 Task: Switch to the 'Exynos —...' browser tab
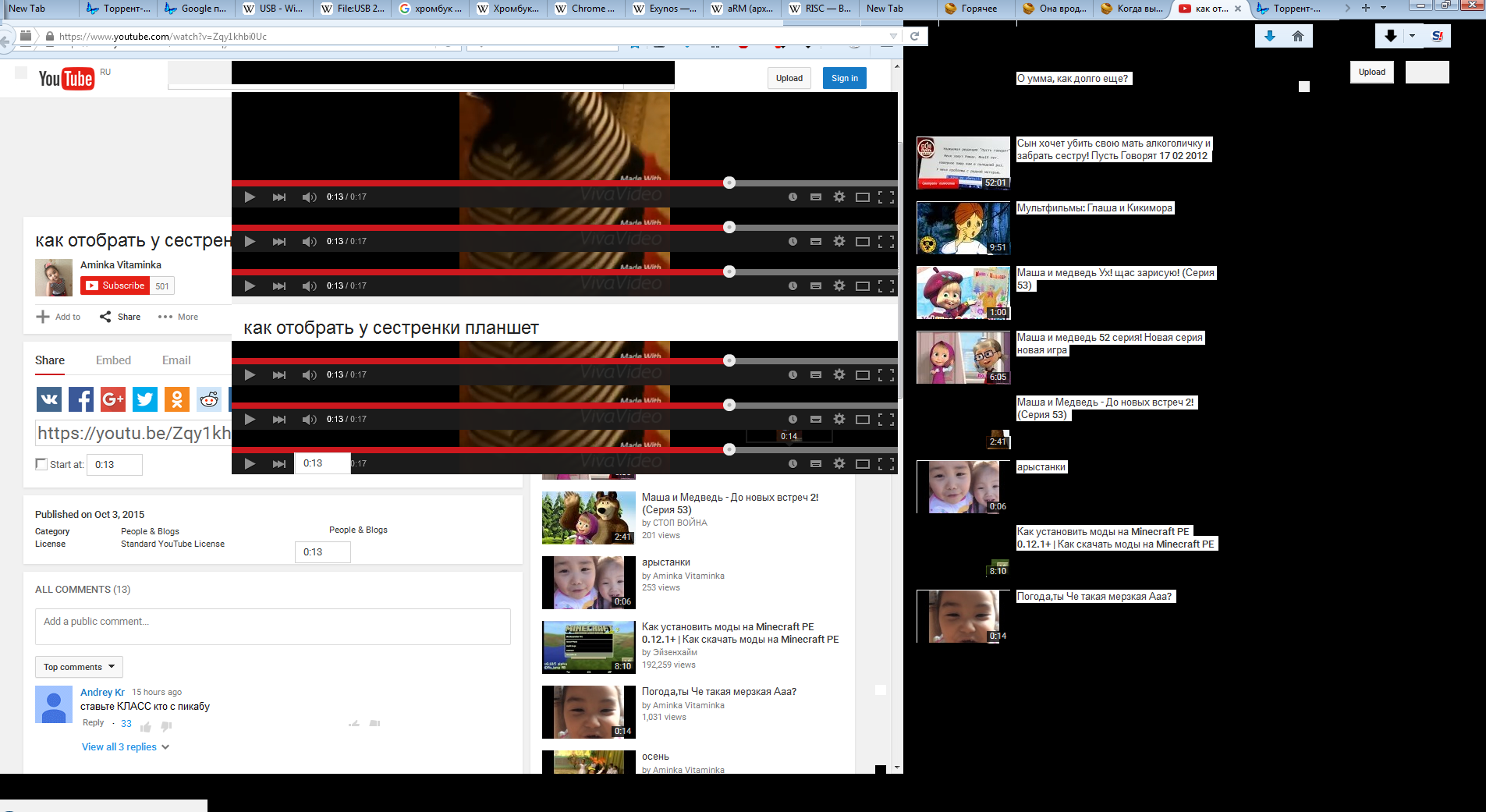(665, 9)
